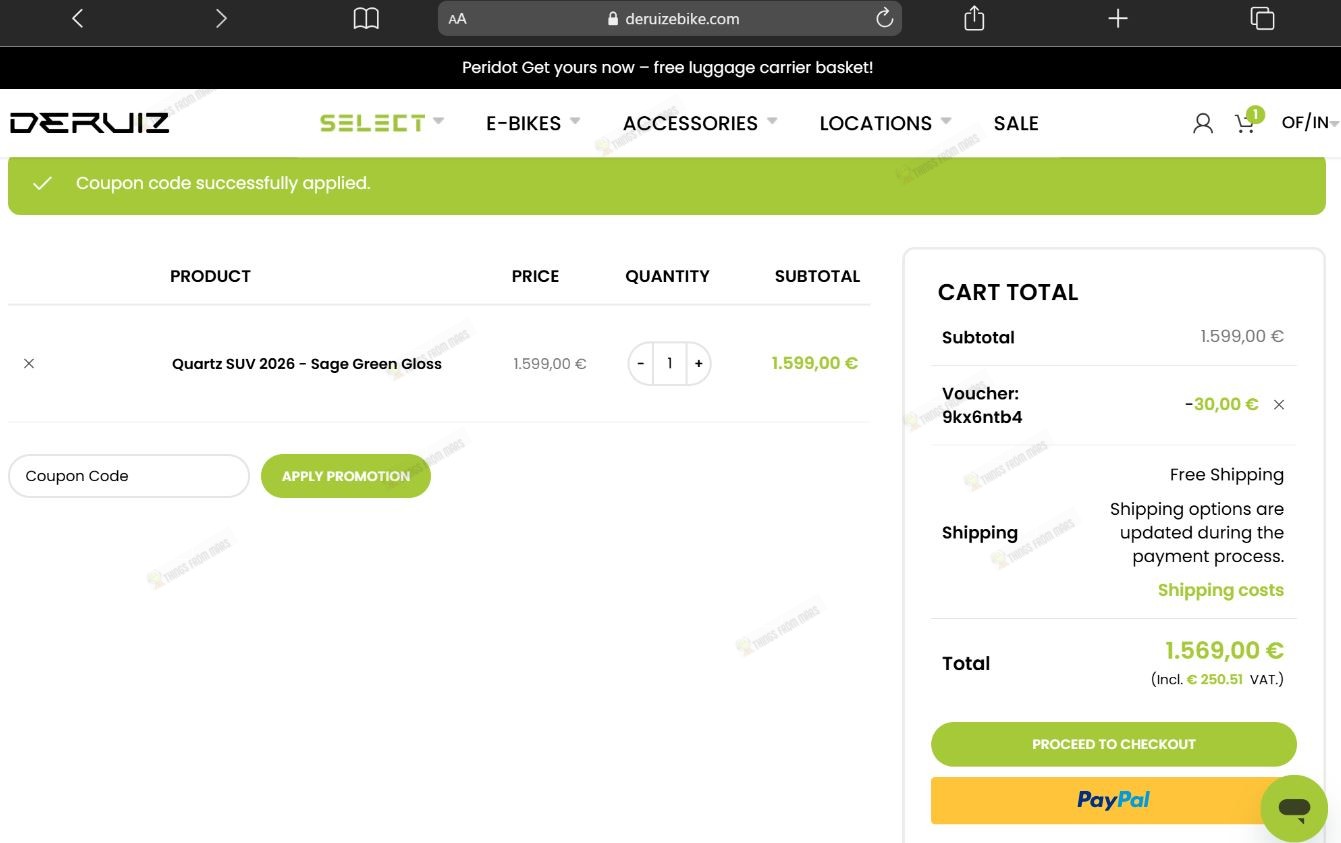Click the 'Voucher: 9kx6ntb4' label
This screenshot has width=1341, height=843.
(982, 405)
